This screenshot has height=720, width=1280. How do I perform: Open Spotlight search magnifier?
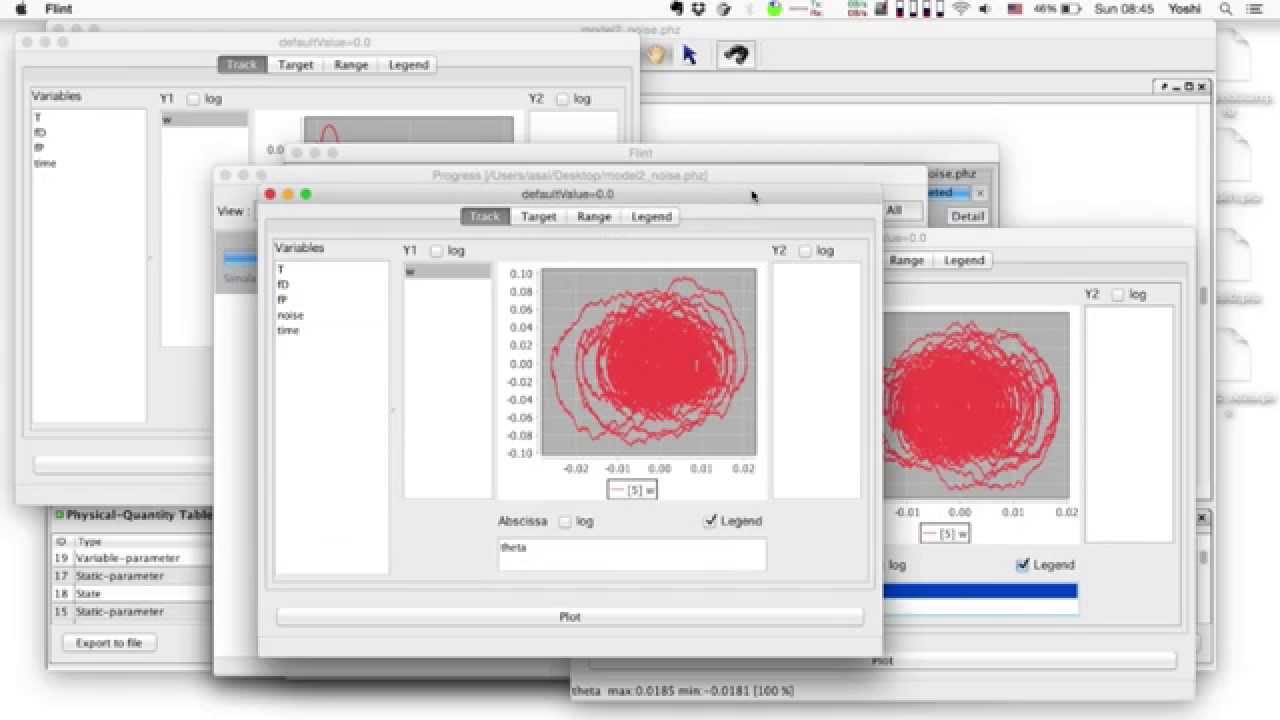point(1225,9)
